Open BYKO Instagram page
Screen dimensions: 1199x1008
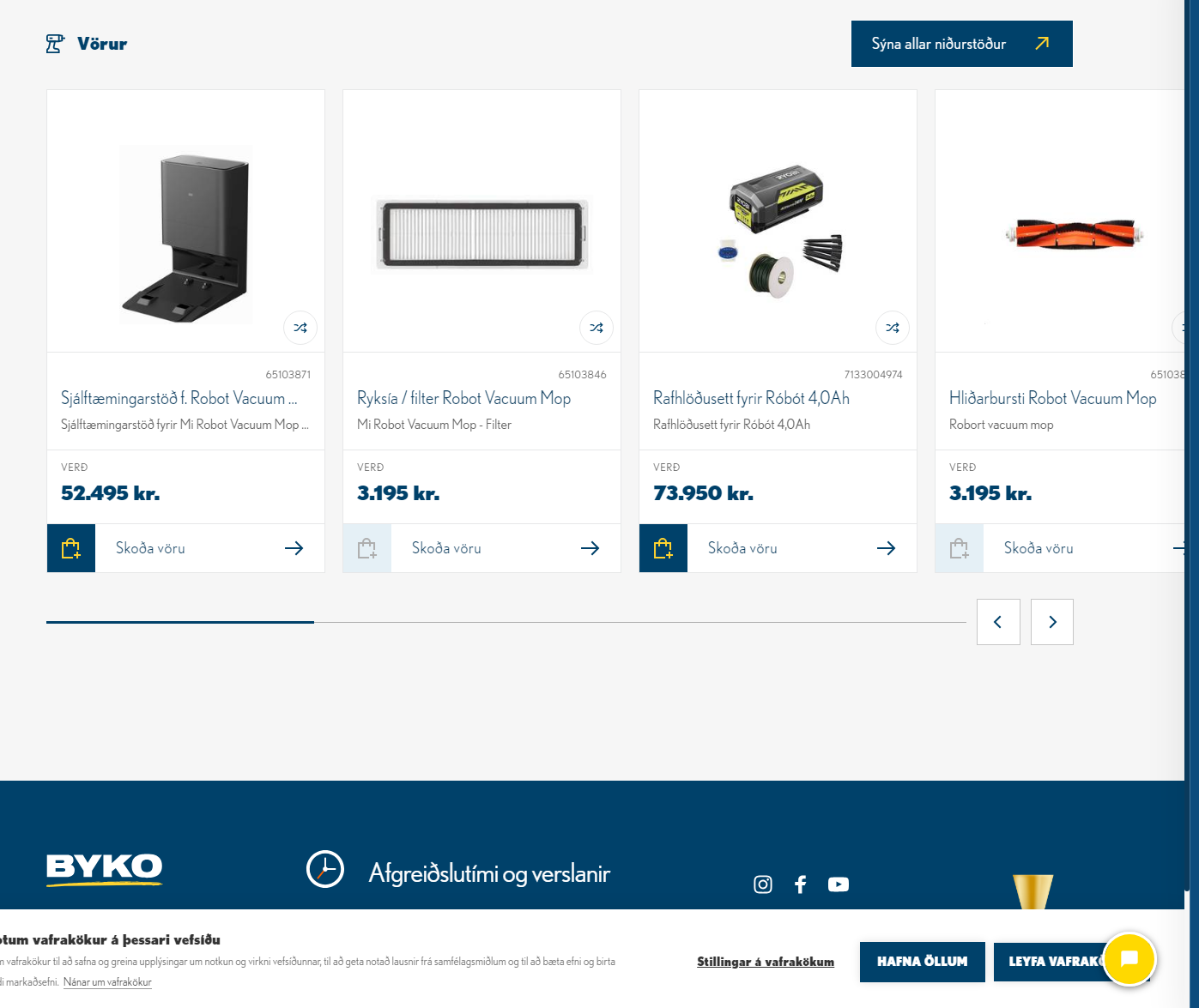763,884
